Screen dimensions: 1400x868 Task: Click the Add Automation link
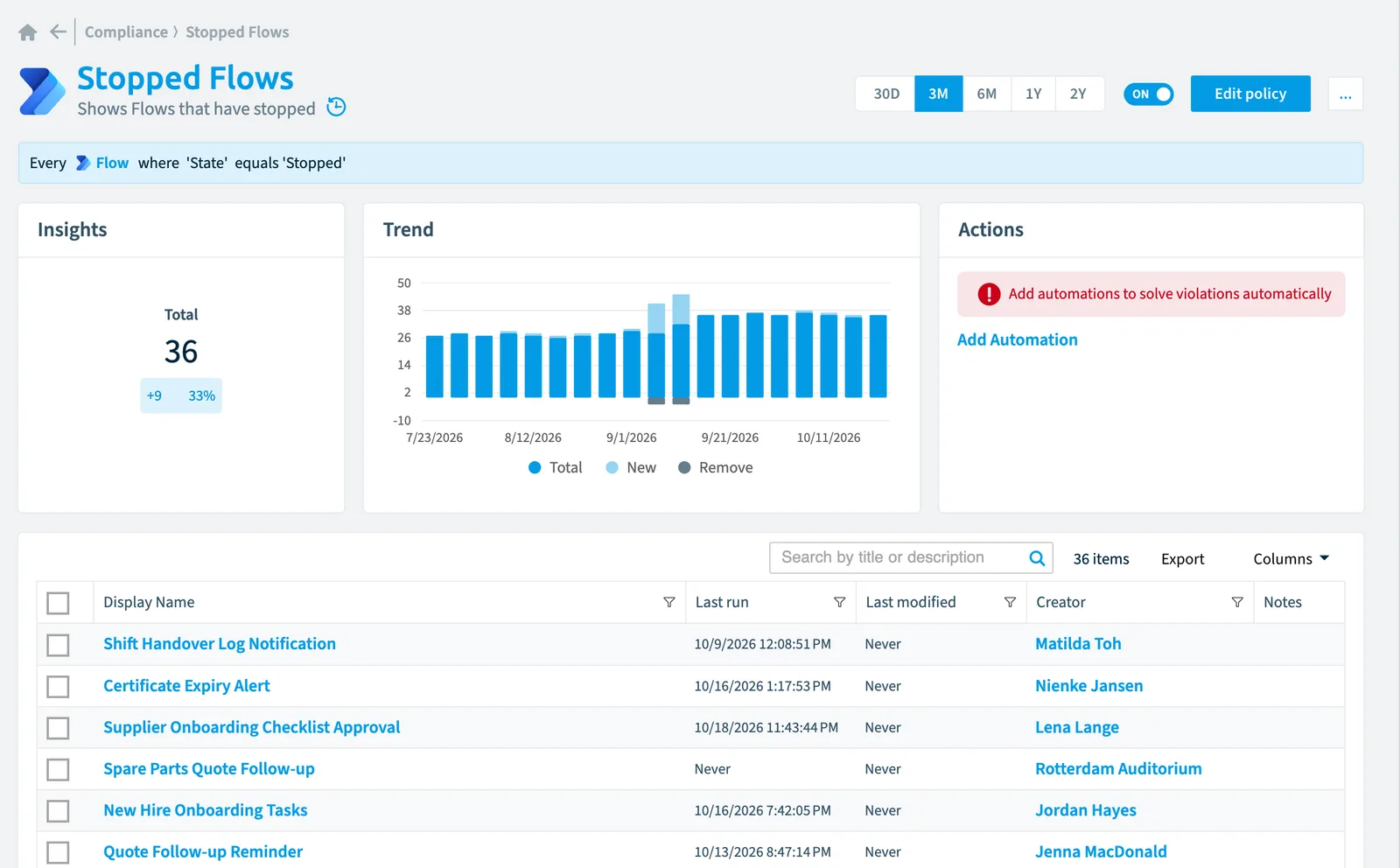coord(1017,339)
